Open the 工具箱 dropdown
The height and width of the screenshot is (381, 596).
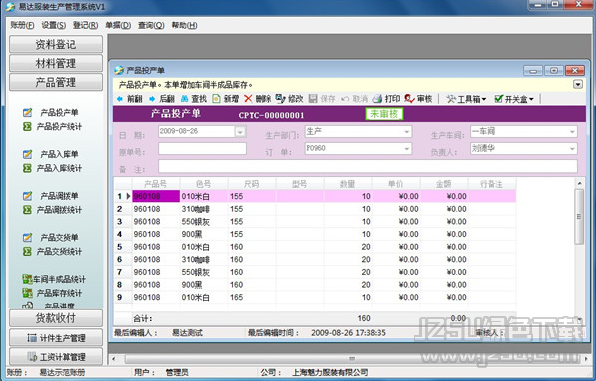[466, 99]
